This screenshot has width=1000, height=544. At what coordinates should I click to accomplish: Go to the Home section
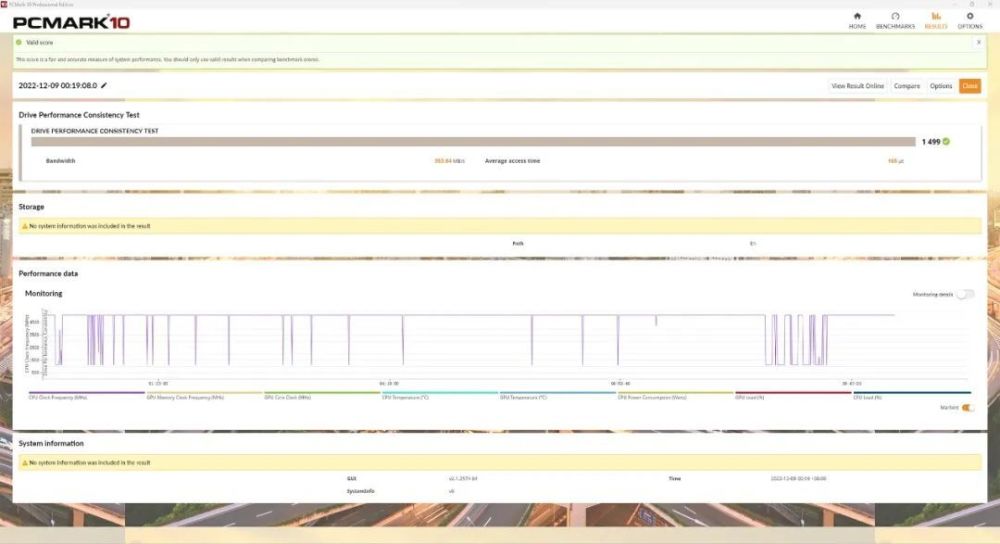(x=857, y=20)
